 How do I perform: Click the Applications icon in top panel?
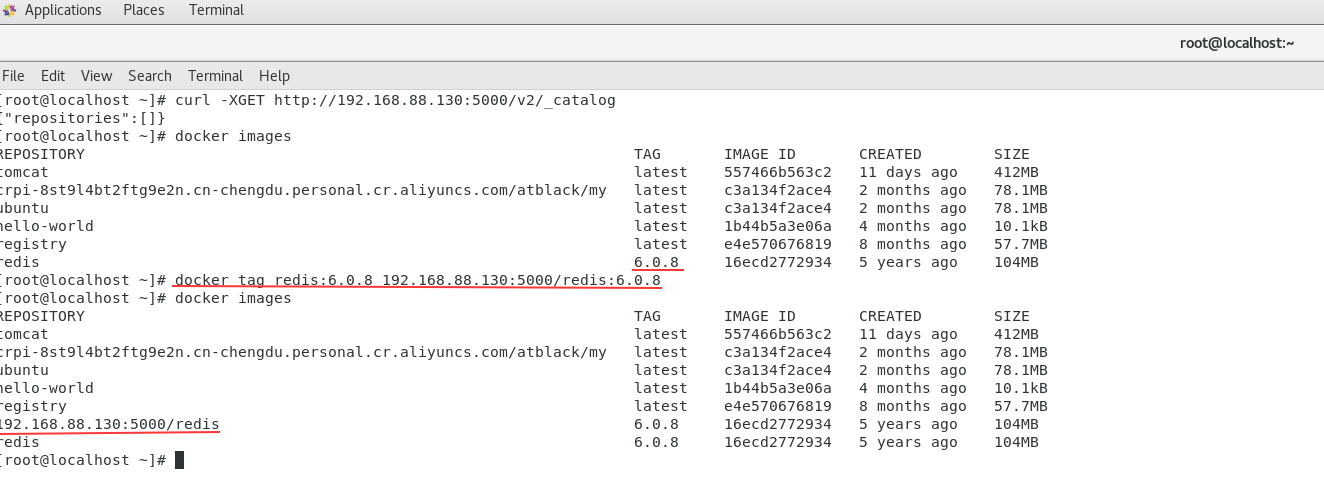pyautogui.click(x=10, y=10)
